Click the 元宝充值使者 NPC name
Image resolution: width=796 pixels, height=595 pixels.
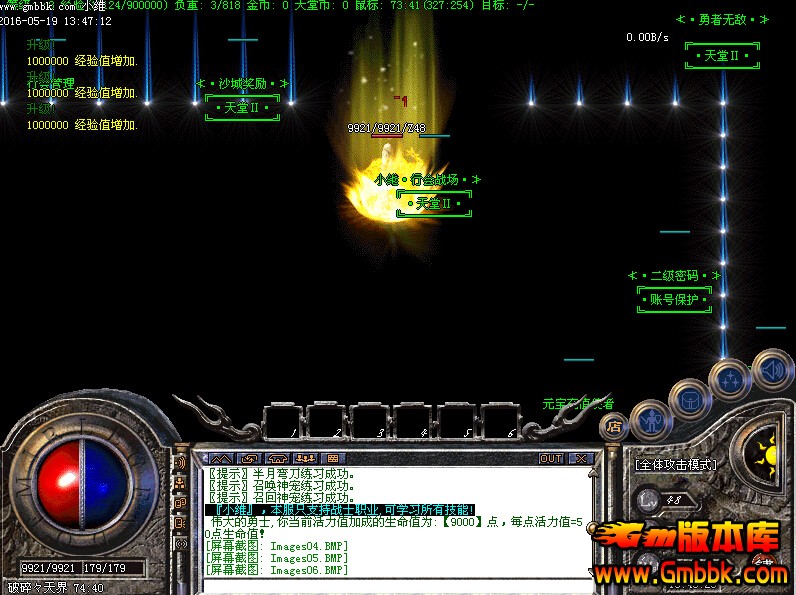(578, 404)
